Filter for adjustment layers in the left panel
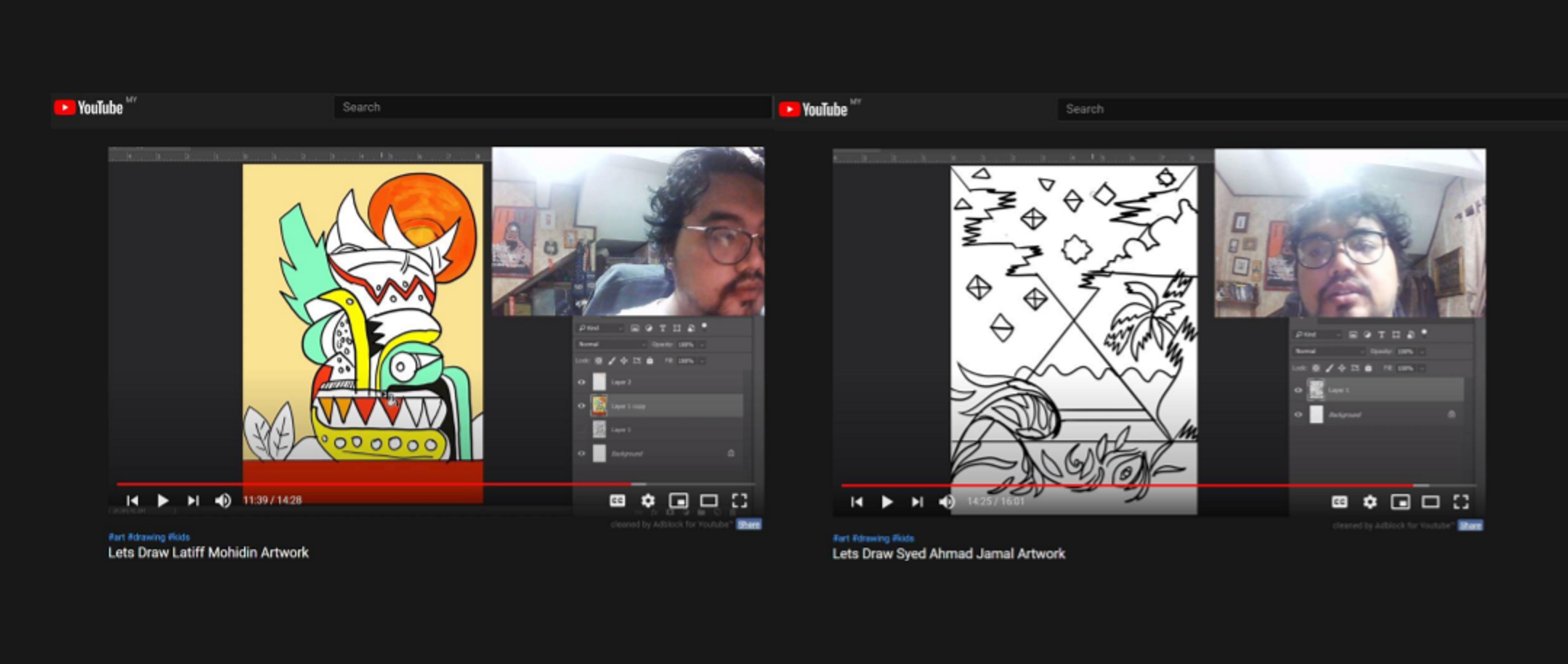This screenshot has height=664, width=1568. (649, 328)
